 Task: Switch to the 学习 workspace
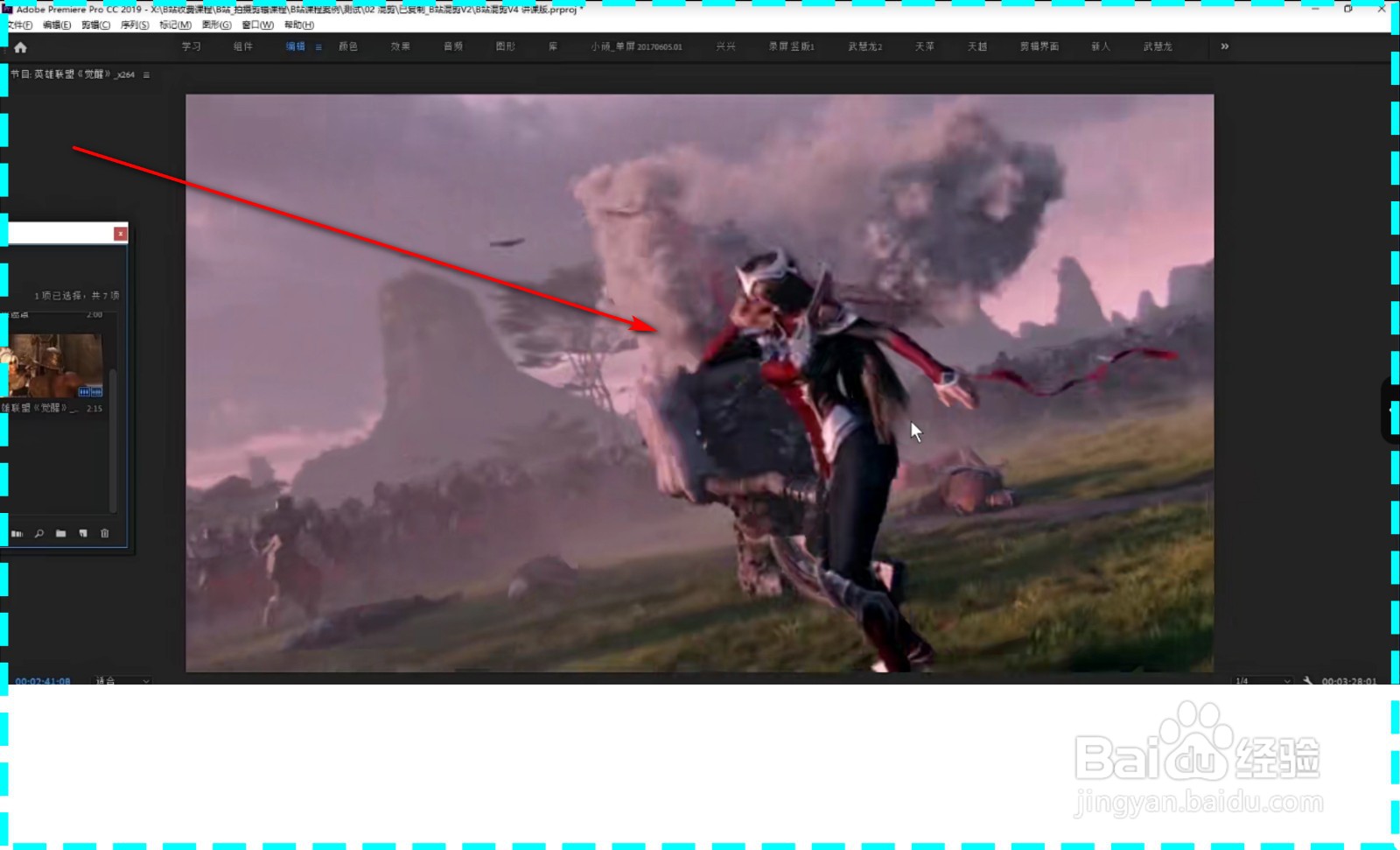192,46
